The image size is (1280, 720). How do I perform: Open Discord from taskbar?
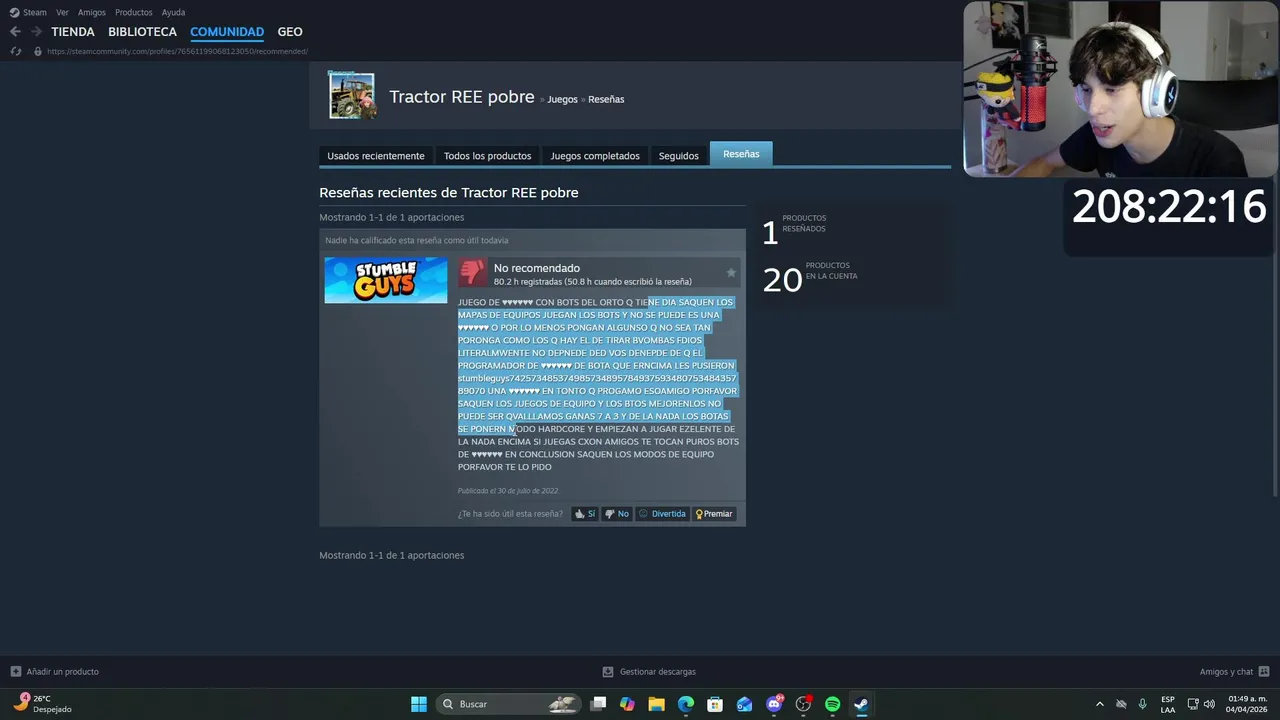point(774,704)
